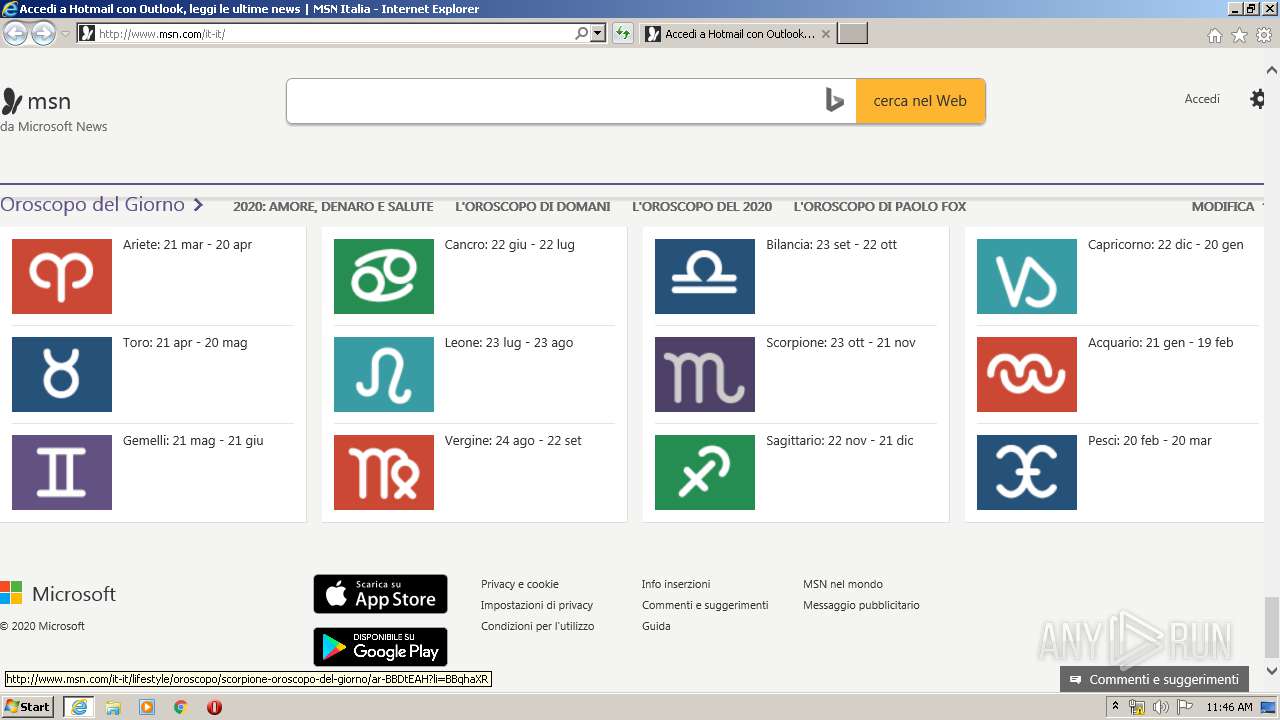The image size is (1280, 720).
Task: Open the Sagittario zodiac icon
Action: coord(705,472)
